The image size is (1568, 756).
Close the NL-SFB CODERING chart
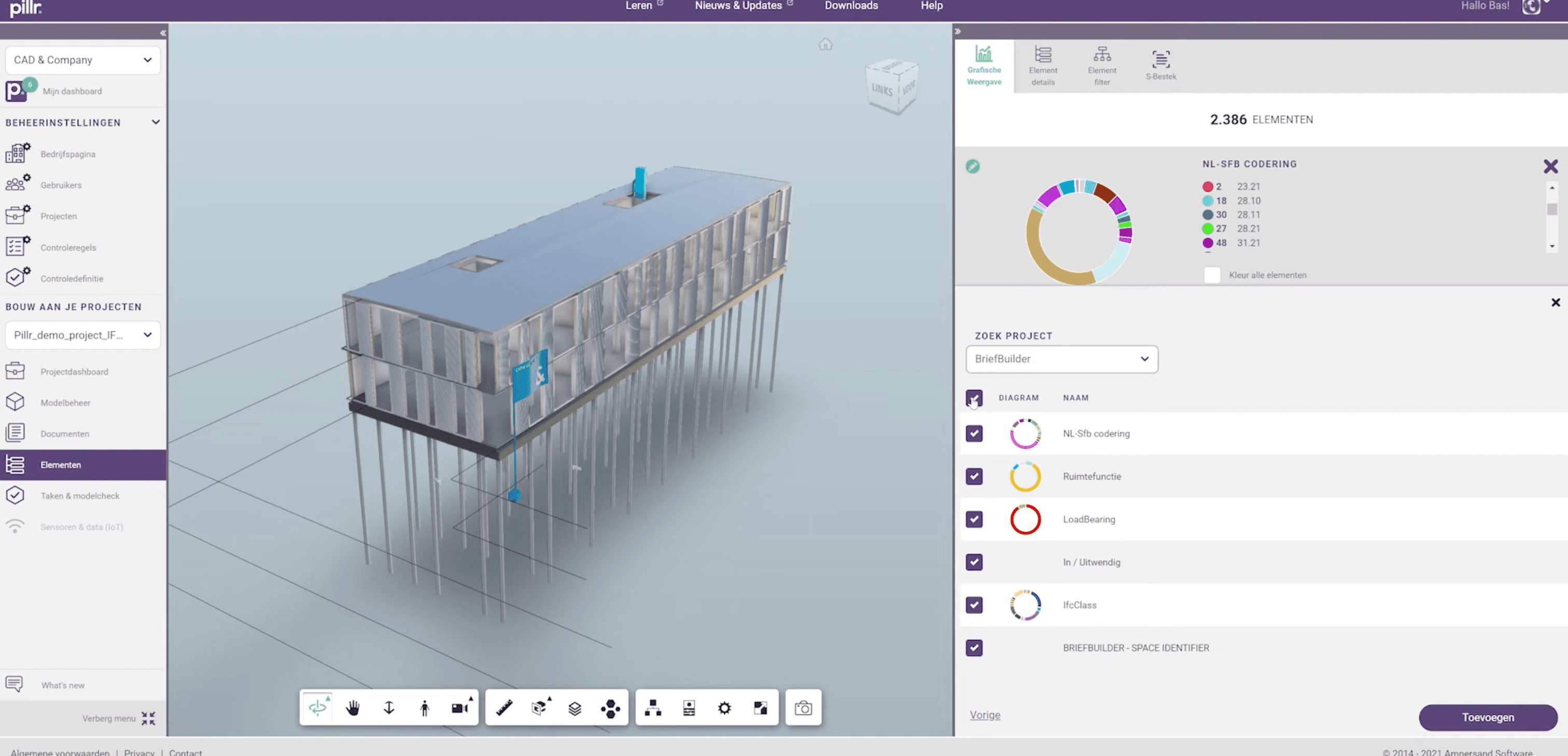coord(1550,166)
